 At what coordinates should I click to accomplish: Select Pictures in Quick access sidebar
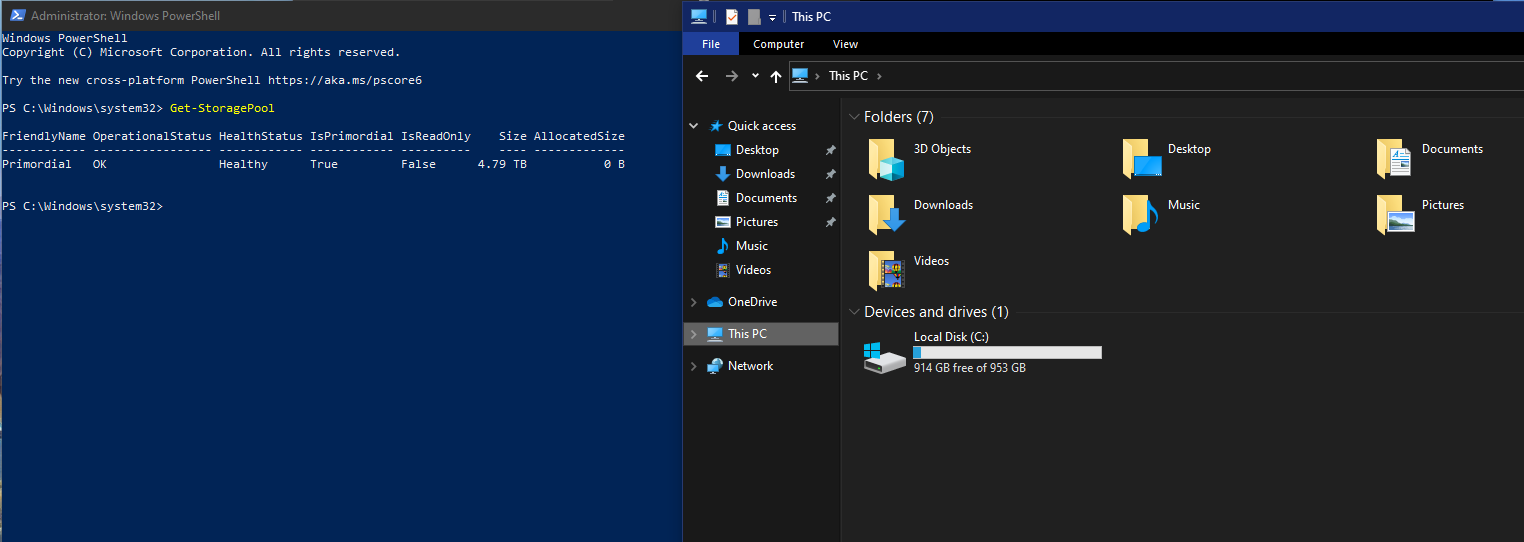pos(757,222)
